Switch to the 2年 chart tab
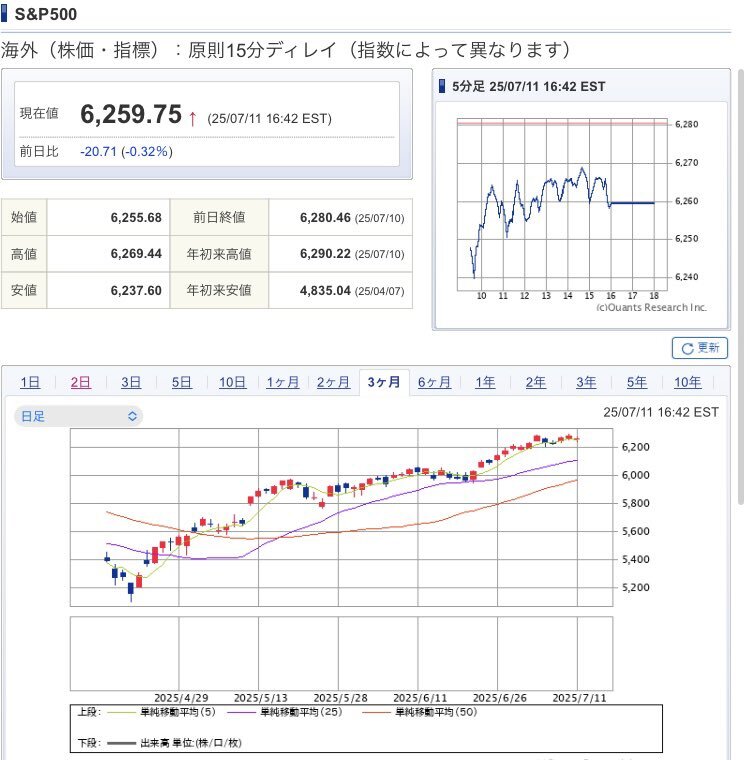Screen dimensions: 750x760 click(536, 382)
